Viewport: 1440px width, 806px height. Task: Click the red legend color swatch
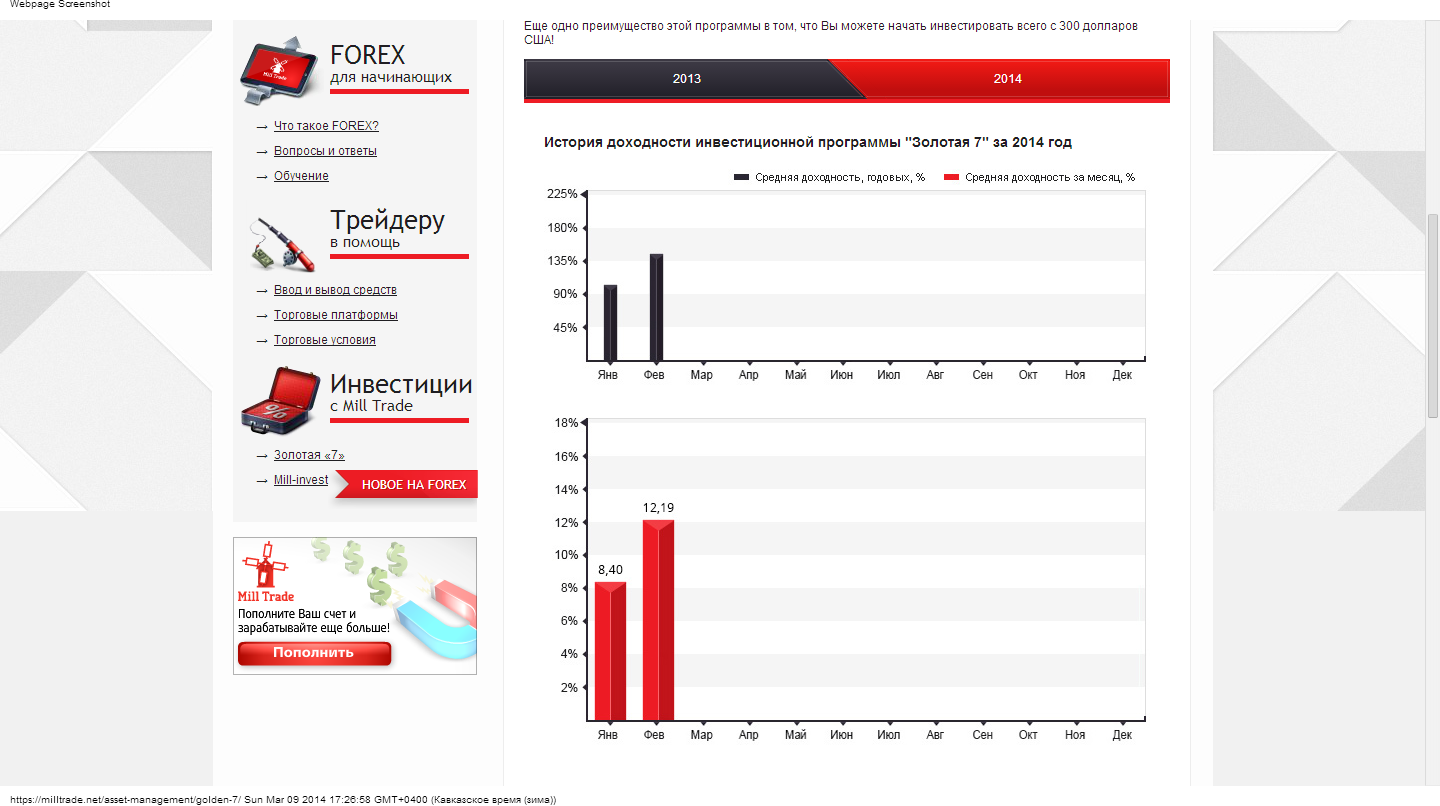click(x=951, y=177)
